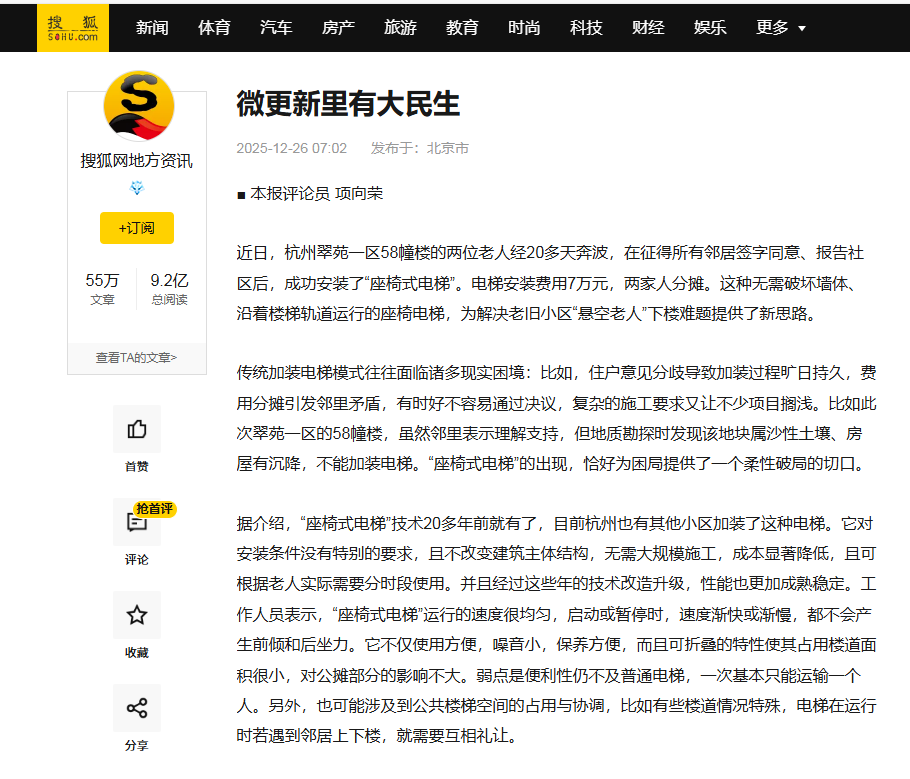Select 汽车 in the top navigation
The image size is (910, 779).
tap(276, 27)
